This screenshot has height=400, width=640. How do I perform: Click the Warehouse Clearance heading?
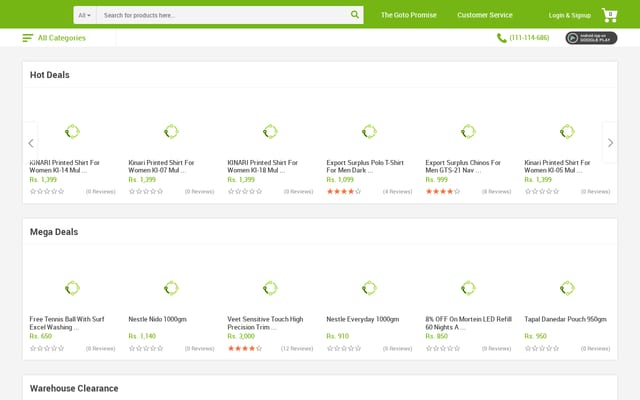coord(74,389)
